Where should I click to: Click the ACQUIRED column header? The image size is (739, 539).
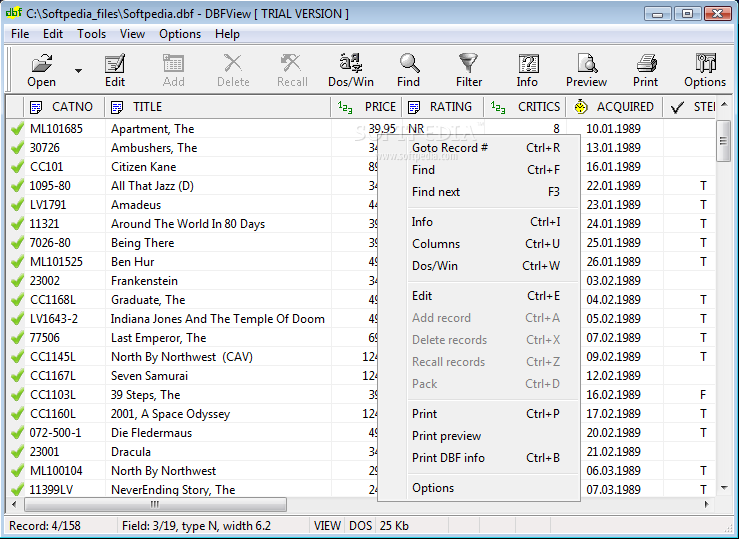click(614, 107)
